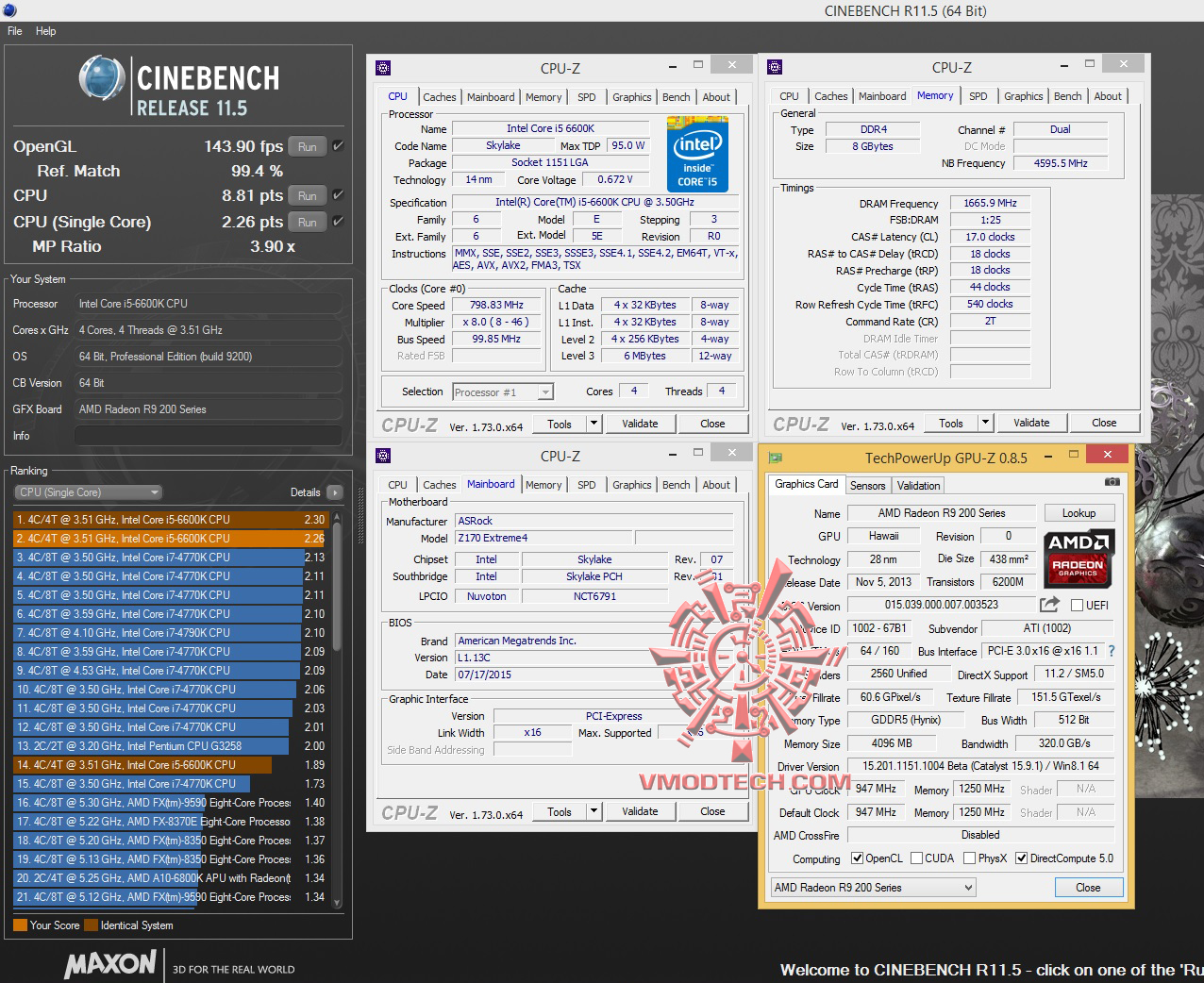The image size is (1204, 983).
Task: Click Close button in GPU-Z
Action: (x=1088, y=888)
